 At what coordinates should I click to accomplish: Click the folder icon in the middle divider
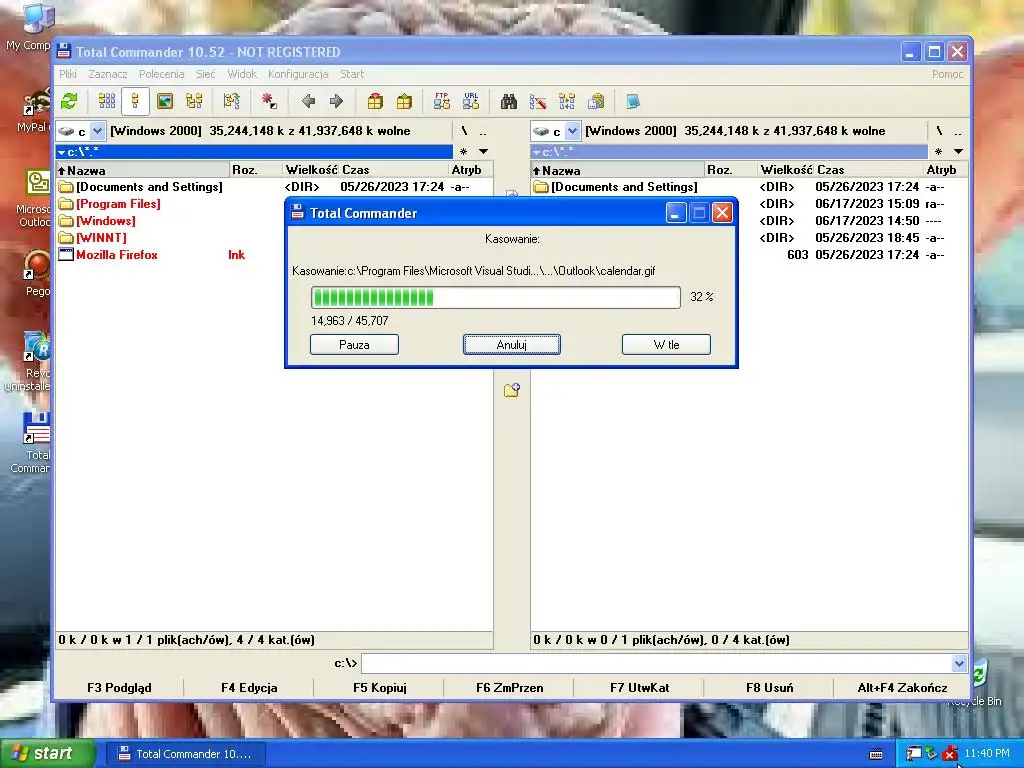(511, 390)
